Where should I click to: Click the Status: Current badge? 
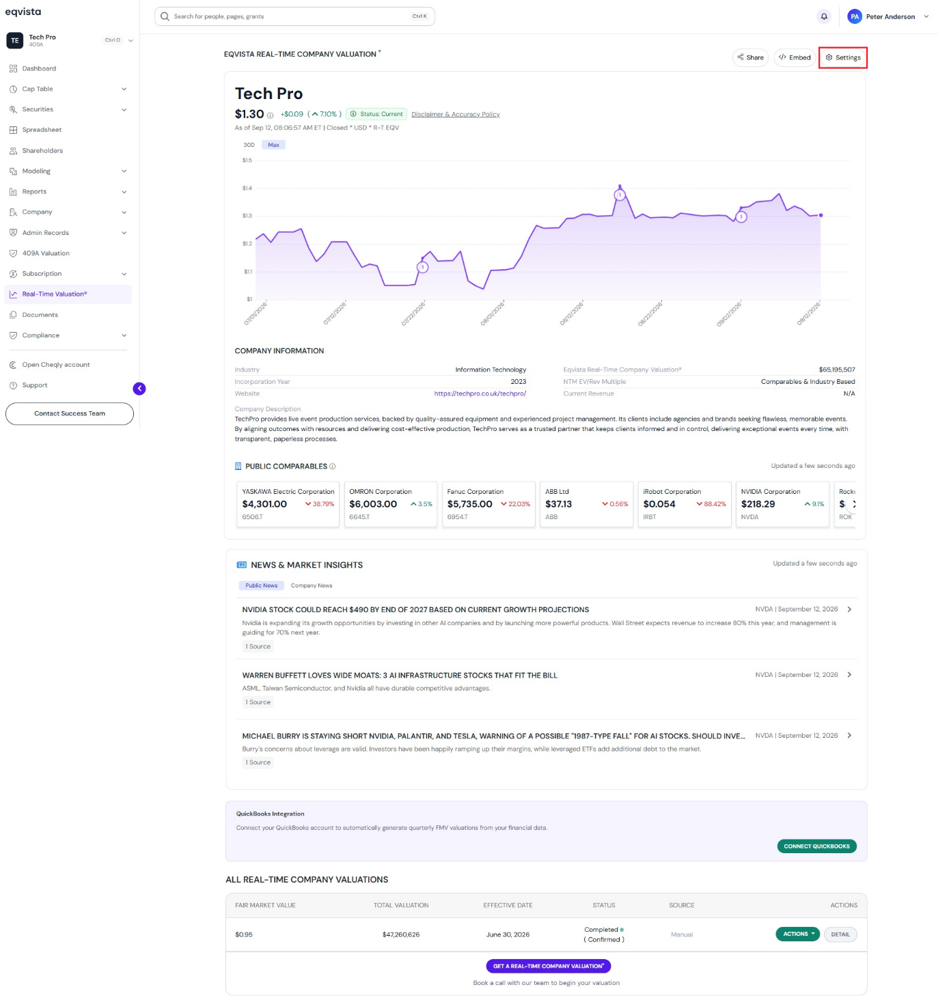click(376, 115)
